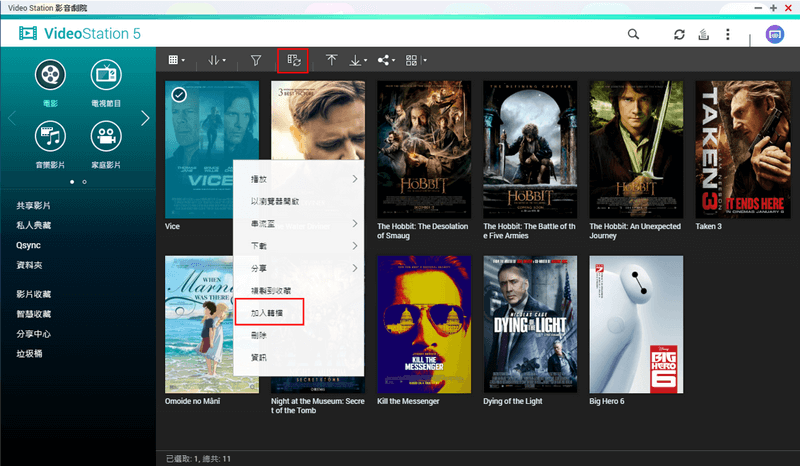Choose 刪除 (Delete) in context menu

point(298,335)
